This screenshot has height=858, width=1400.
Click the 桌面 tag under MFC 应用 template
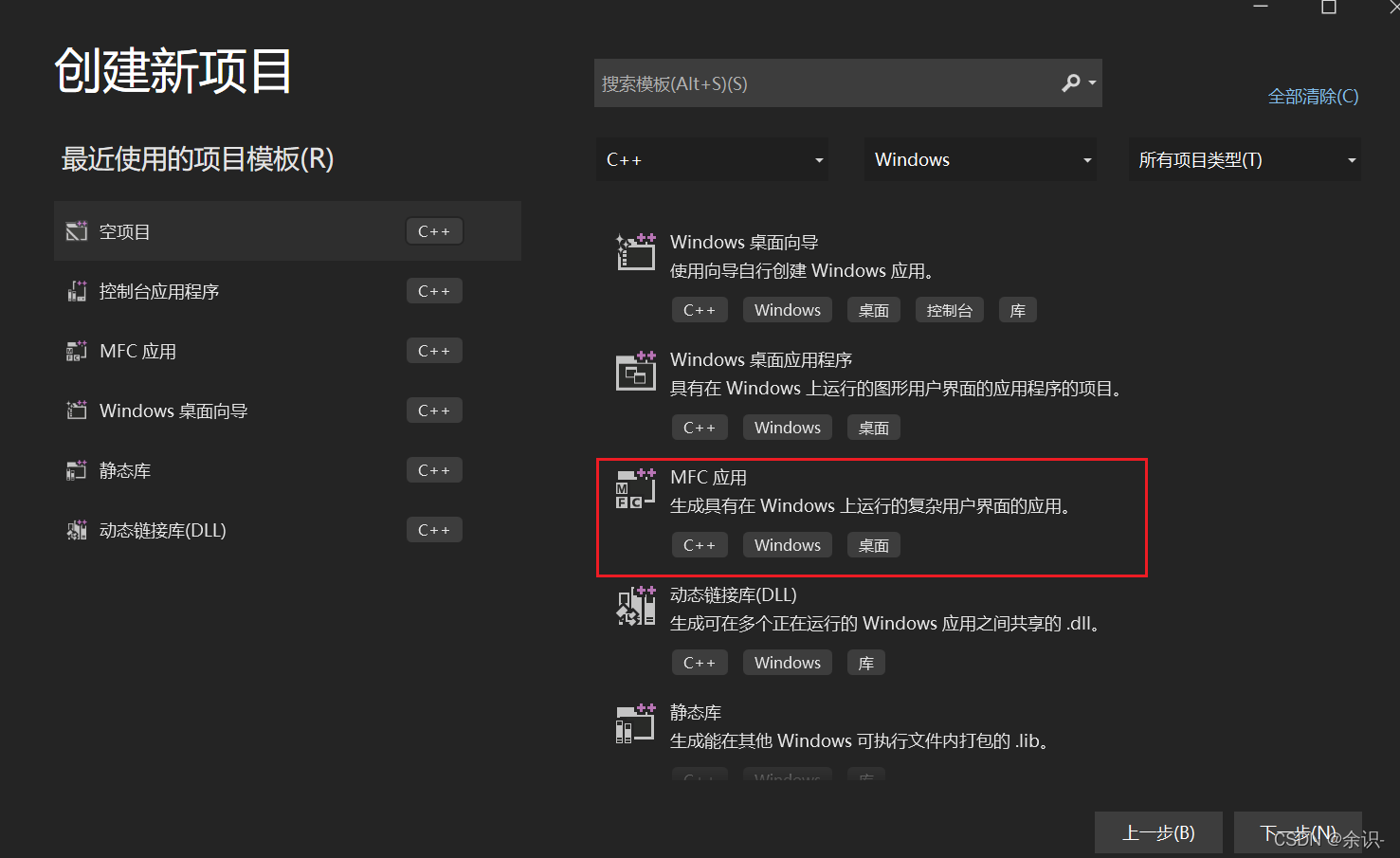873,545
